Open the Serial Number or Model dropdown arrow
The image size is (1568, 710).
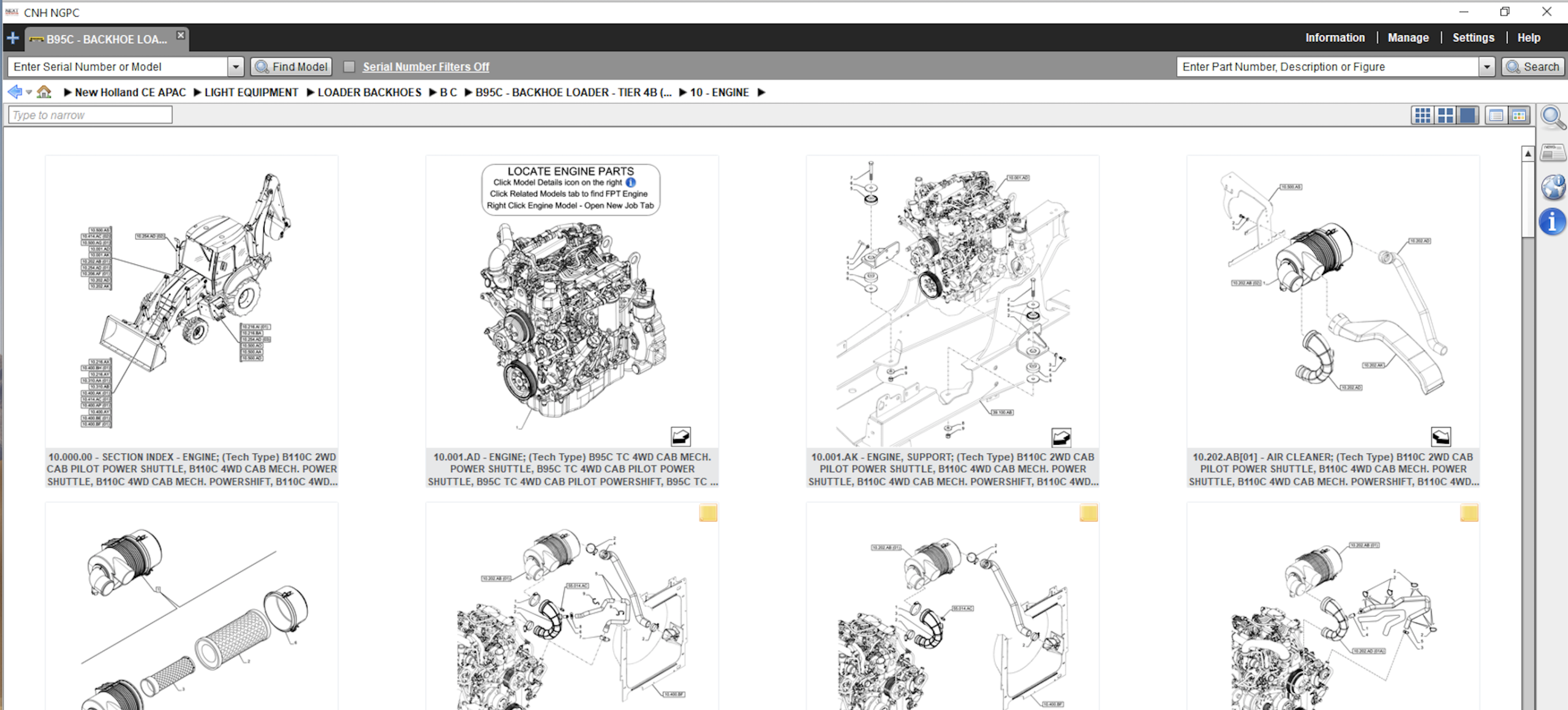point(236,67)
